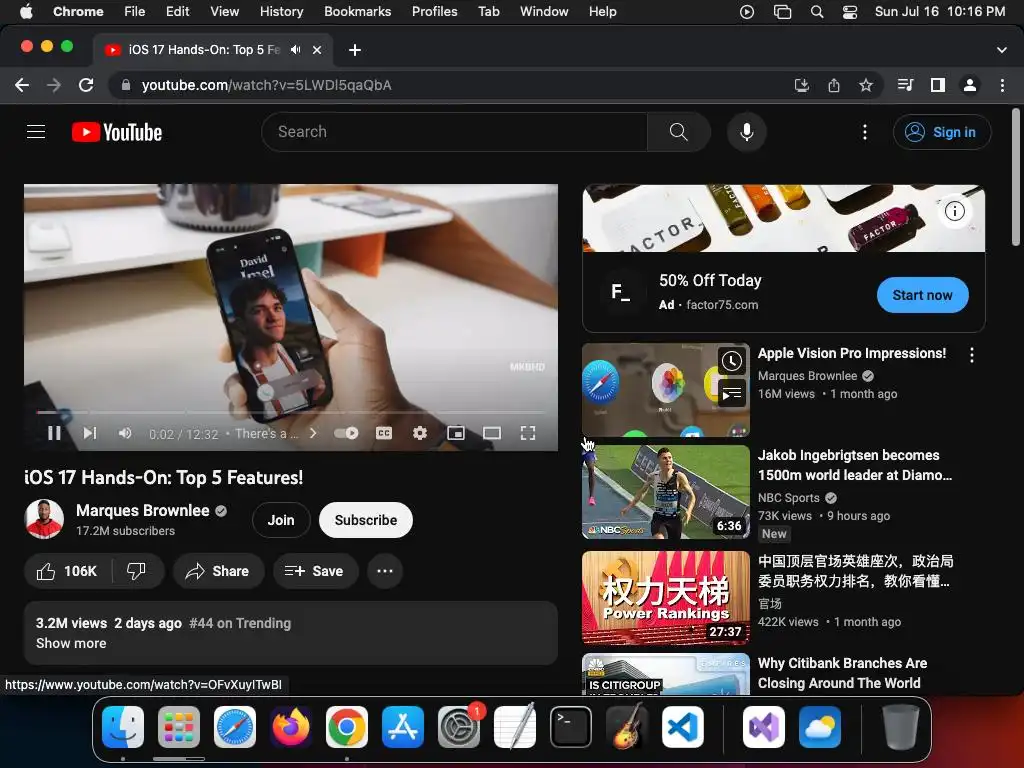This screenshot has width=1024, height=768.
Task: Open the Marques Brownlee channel avatar
Action: point(44,519)
